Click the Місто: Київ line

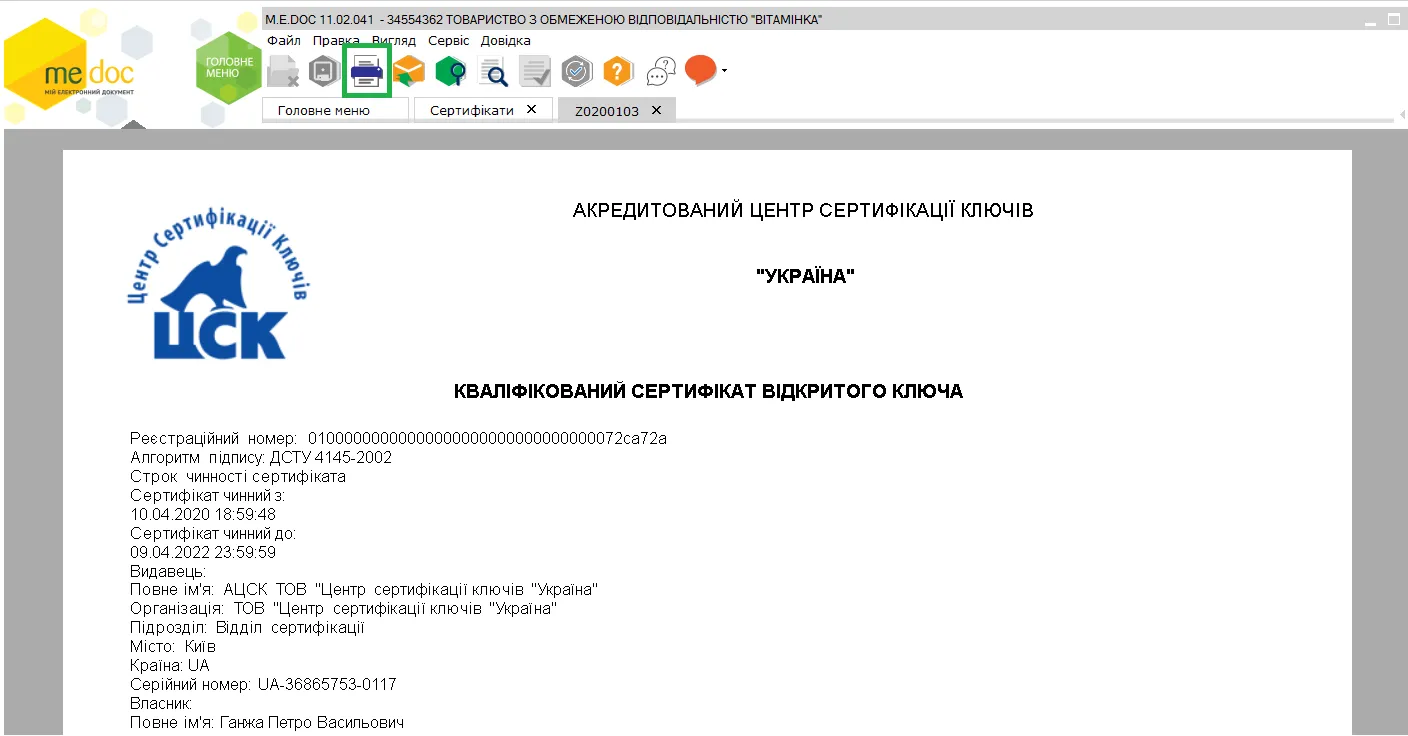pyautogui.click(x=173, y=647)
